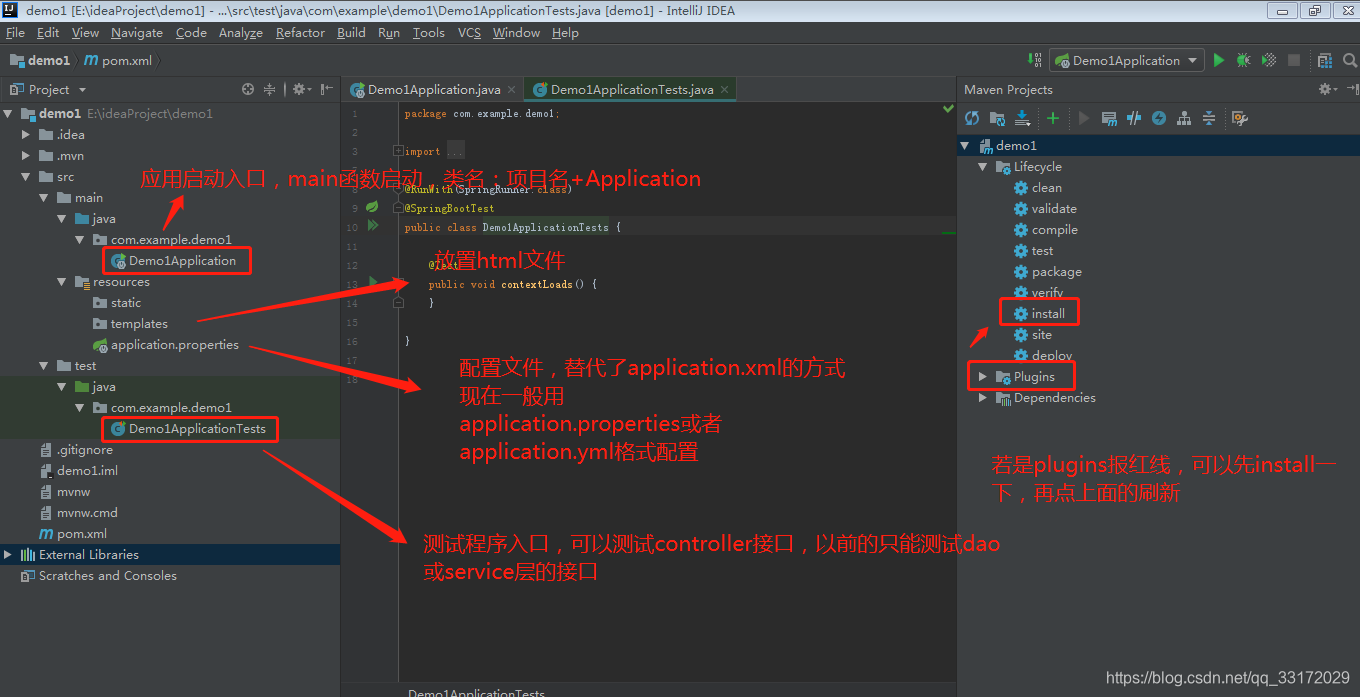
Task: Select Maven compile lifecycle goal
Action: [1054, 229]
